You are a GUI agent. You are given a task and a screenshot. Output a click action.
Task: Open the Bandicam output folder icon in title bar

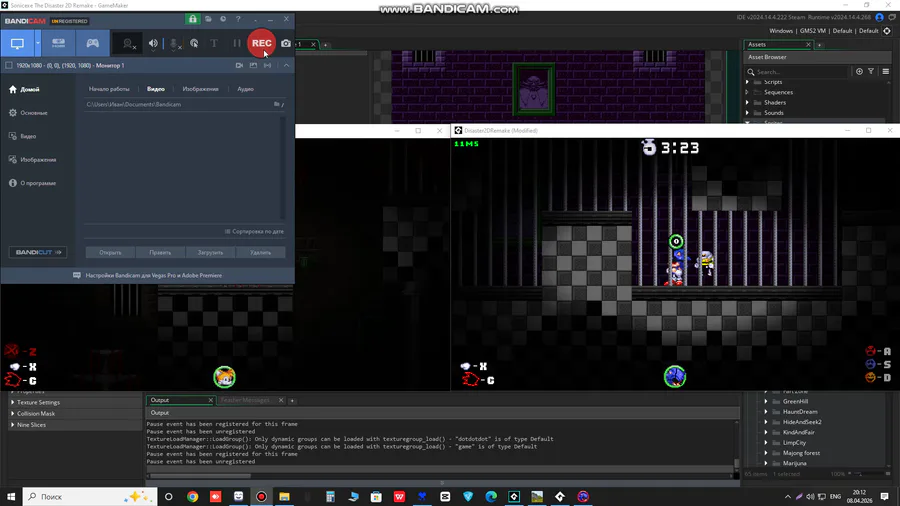[x=208, y=20]
